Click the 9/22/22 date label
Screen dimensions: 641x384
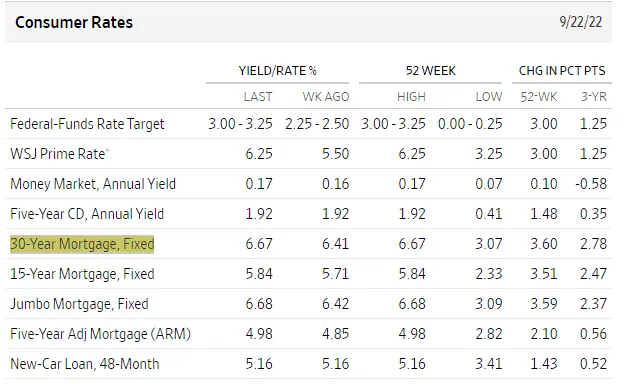tap(581, 22)
